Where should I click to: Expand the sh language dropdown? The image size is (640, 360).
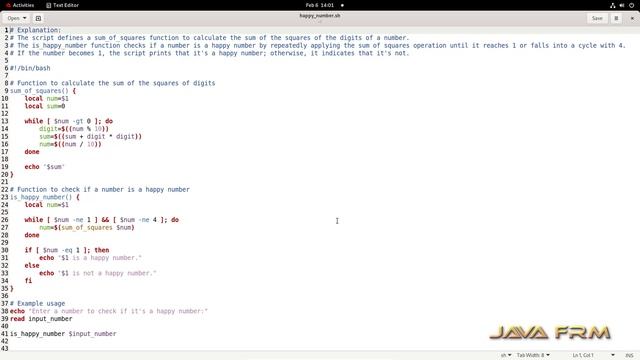pyautogui.click(x=506, y=355)
